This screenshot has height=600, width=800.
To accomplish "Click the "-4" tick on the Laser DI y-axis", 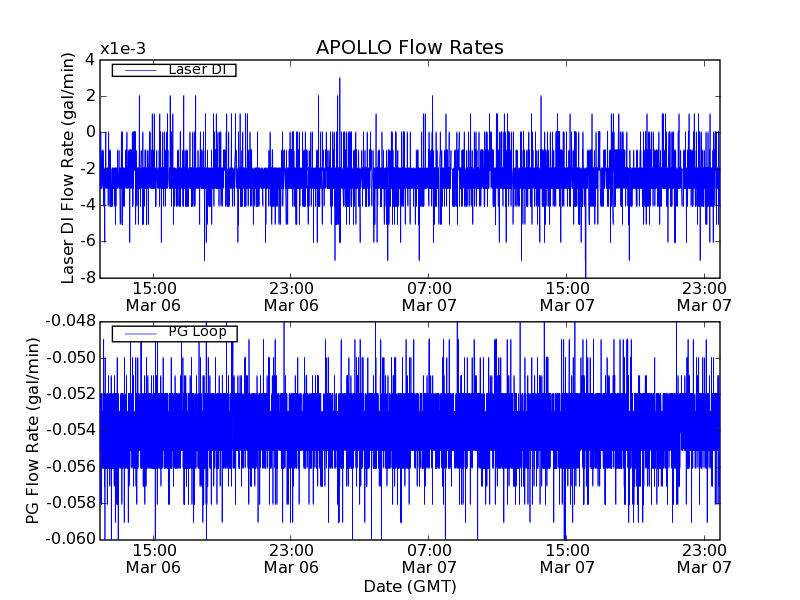I will (87, 205).
